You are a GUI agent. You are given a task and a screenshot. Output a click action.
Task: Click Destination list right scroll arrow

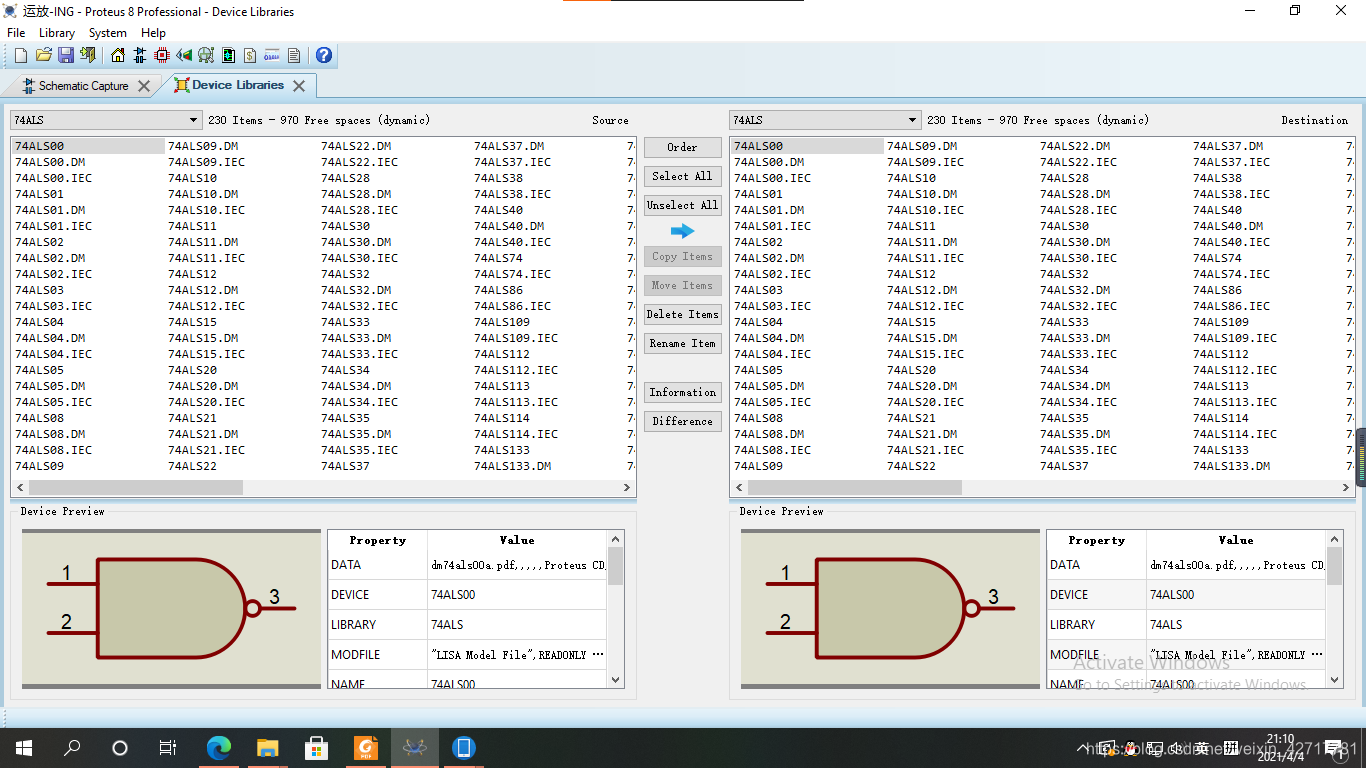pyautogui.click(x=1347, y=488)
